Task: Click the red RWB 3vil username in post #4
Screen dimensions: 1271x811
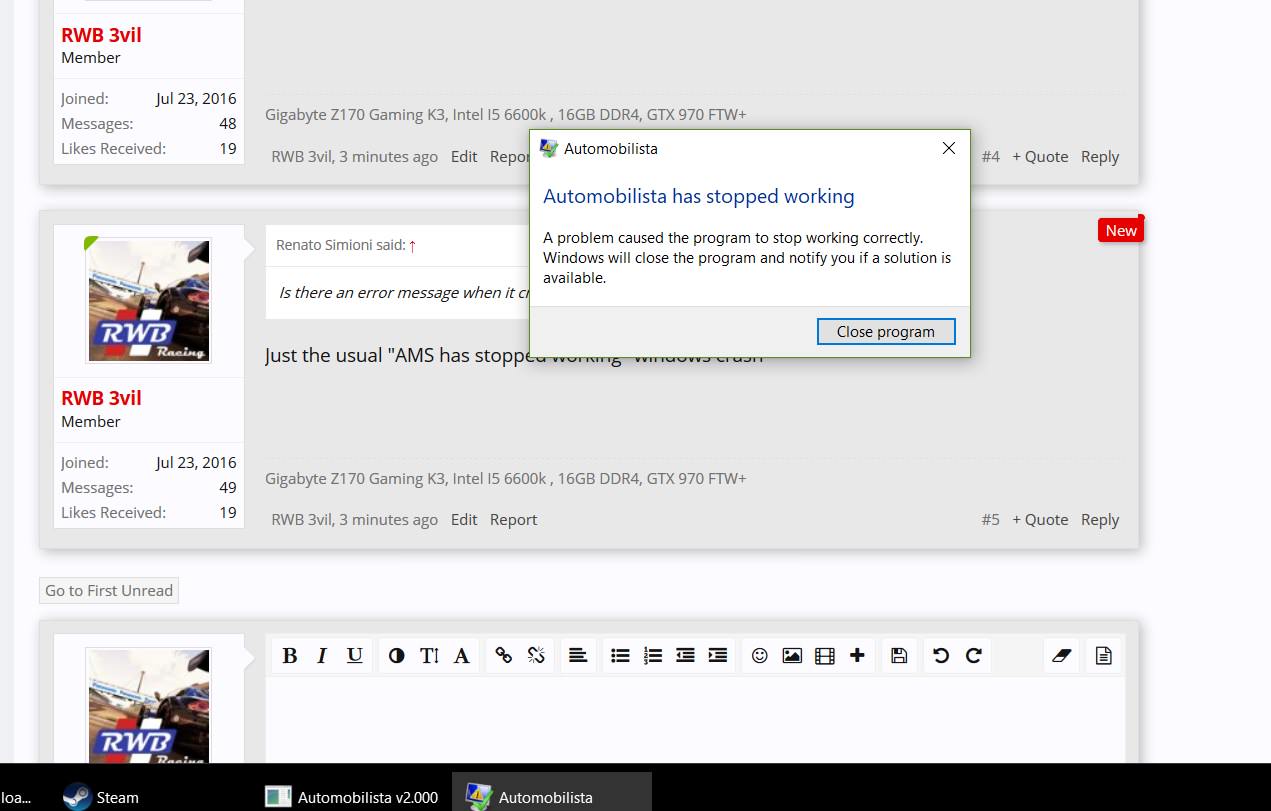Action: tap(101, 35)
